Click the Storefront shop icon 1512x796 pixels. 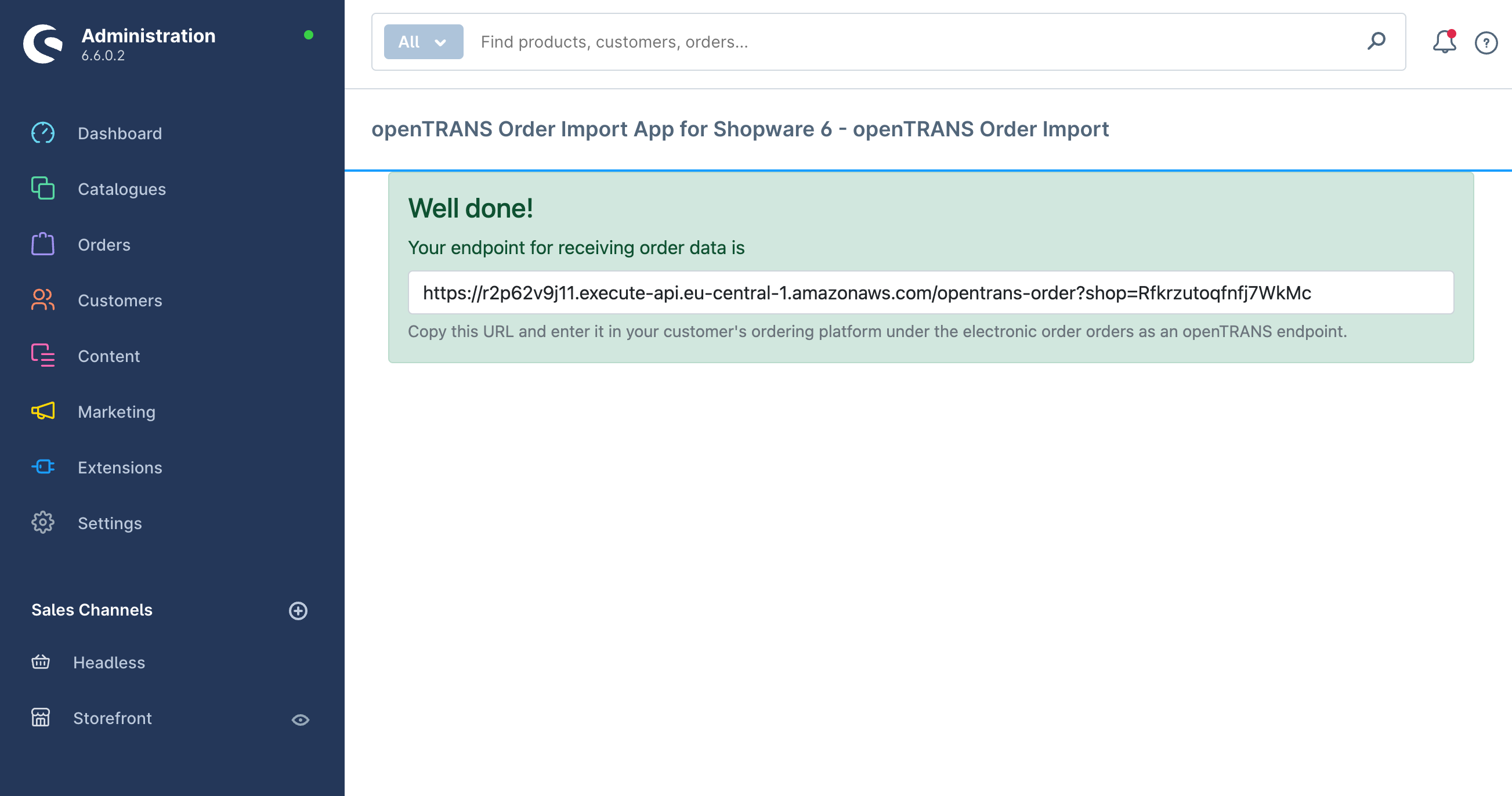coord(41,717)
